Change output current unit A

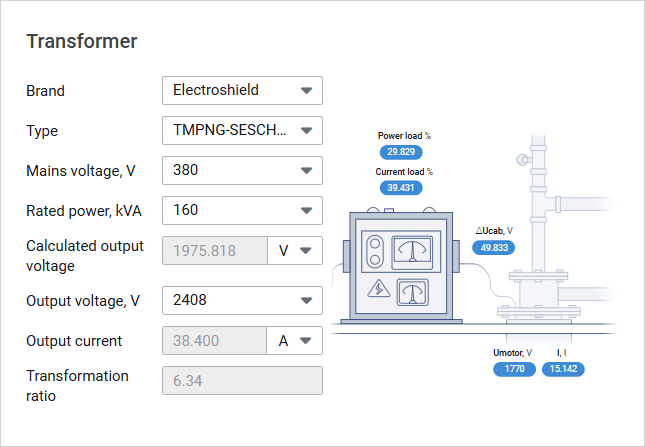click(x=295, y=340)
